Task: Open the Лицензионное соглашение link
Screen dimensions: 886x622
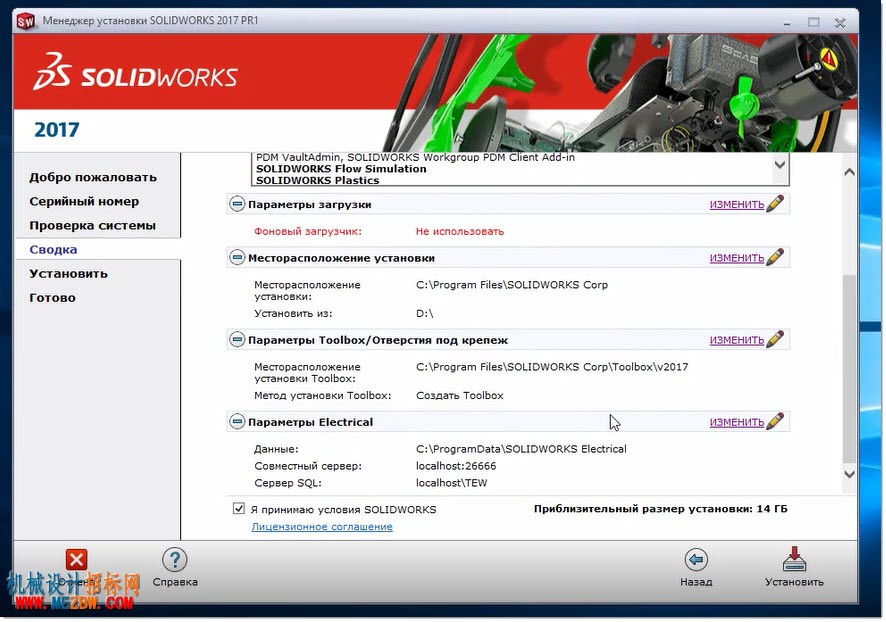Action: point(323,528)
